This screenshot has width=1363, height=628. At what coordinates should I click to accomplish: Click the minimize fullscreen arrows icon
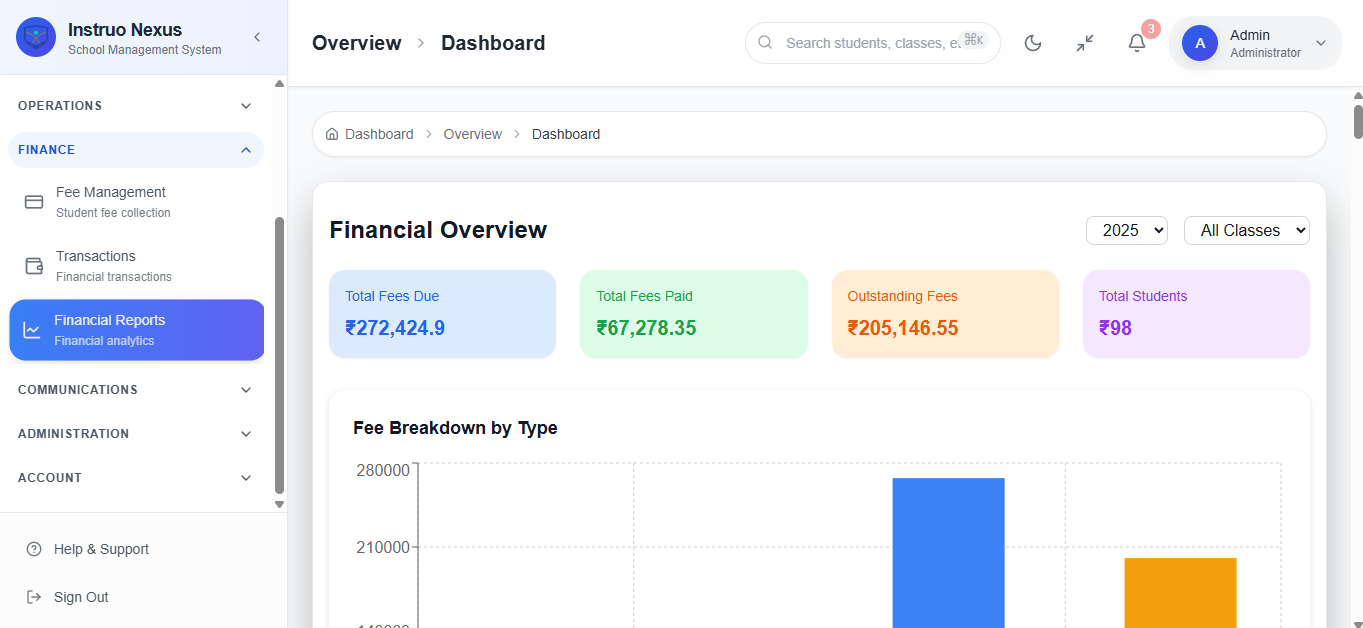pyautogui.click(x=1085, y=43)
